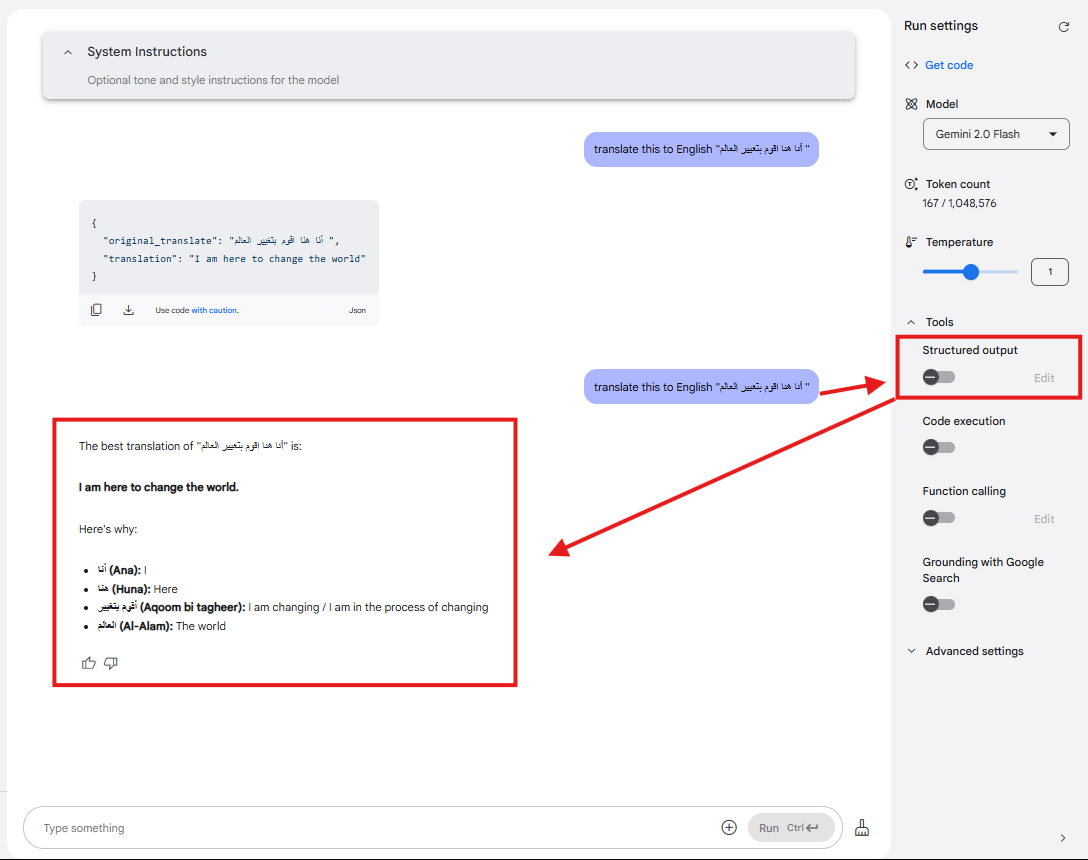Clear the chat with the broom icon
The height and width of the screenshot is (860, 1088).
862,828
